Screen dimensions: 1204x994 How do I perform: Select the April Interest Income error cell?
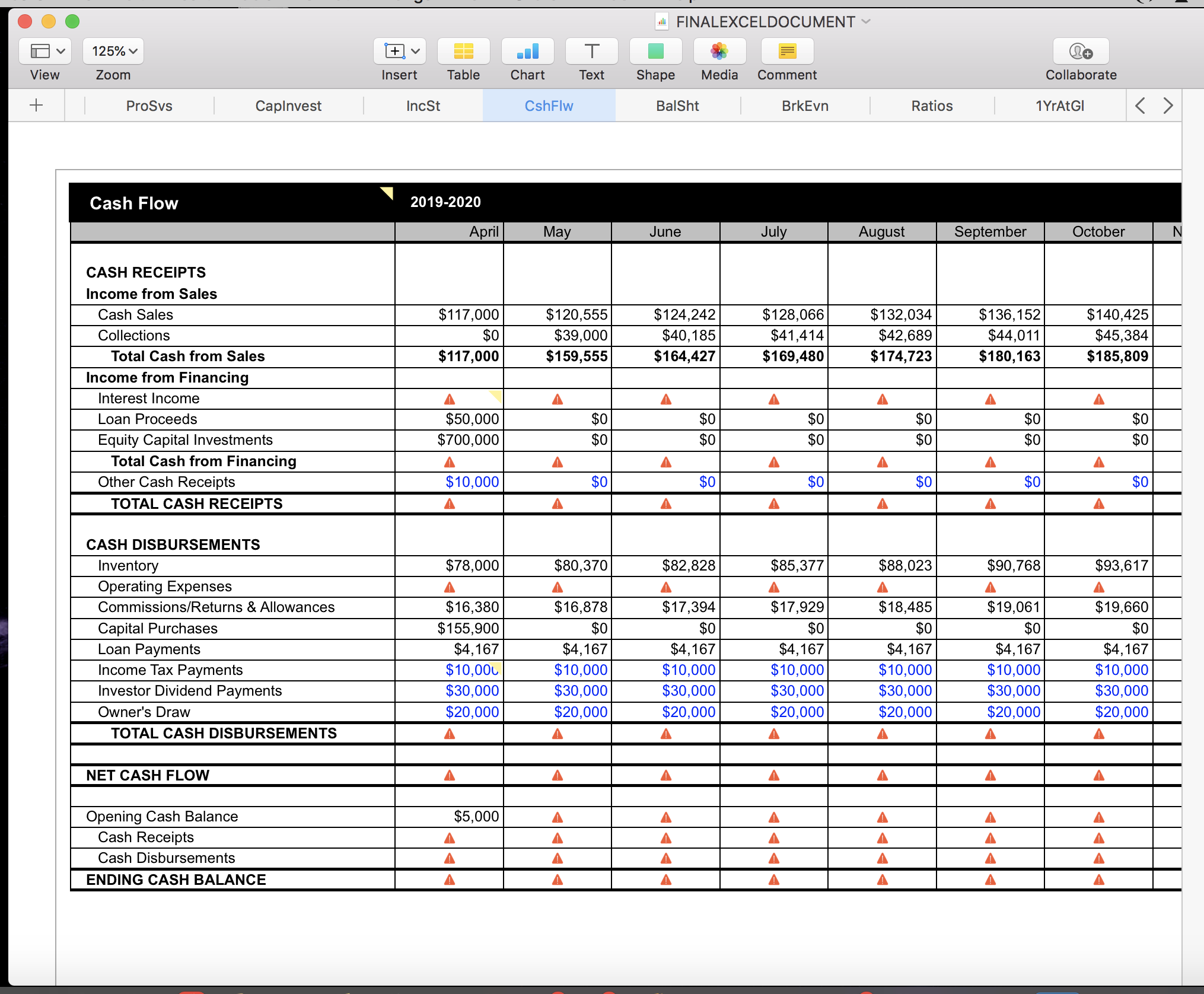[x=449, y=399]
